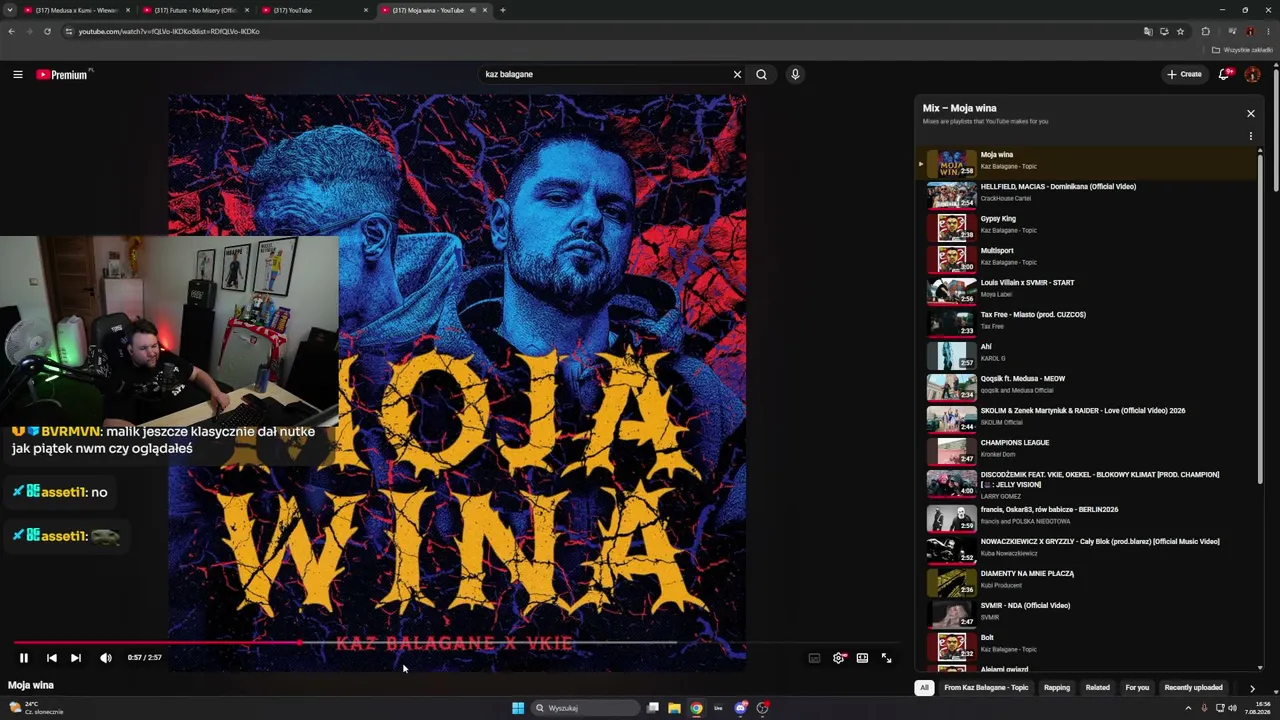Skip back to the previous video

click(x=51, y=658)
